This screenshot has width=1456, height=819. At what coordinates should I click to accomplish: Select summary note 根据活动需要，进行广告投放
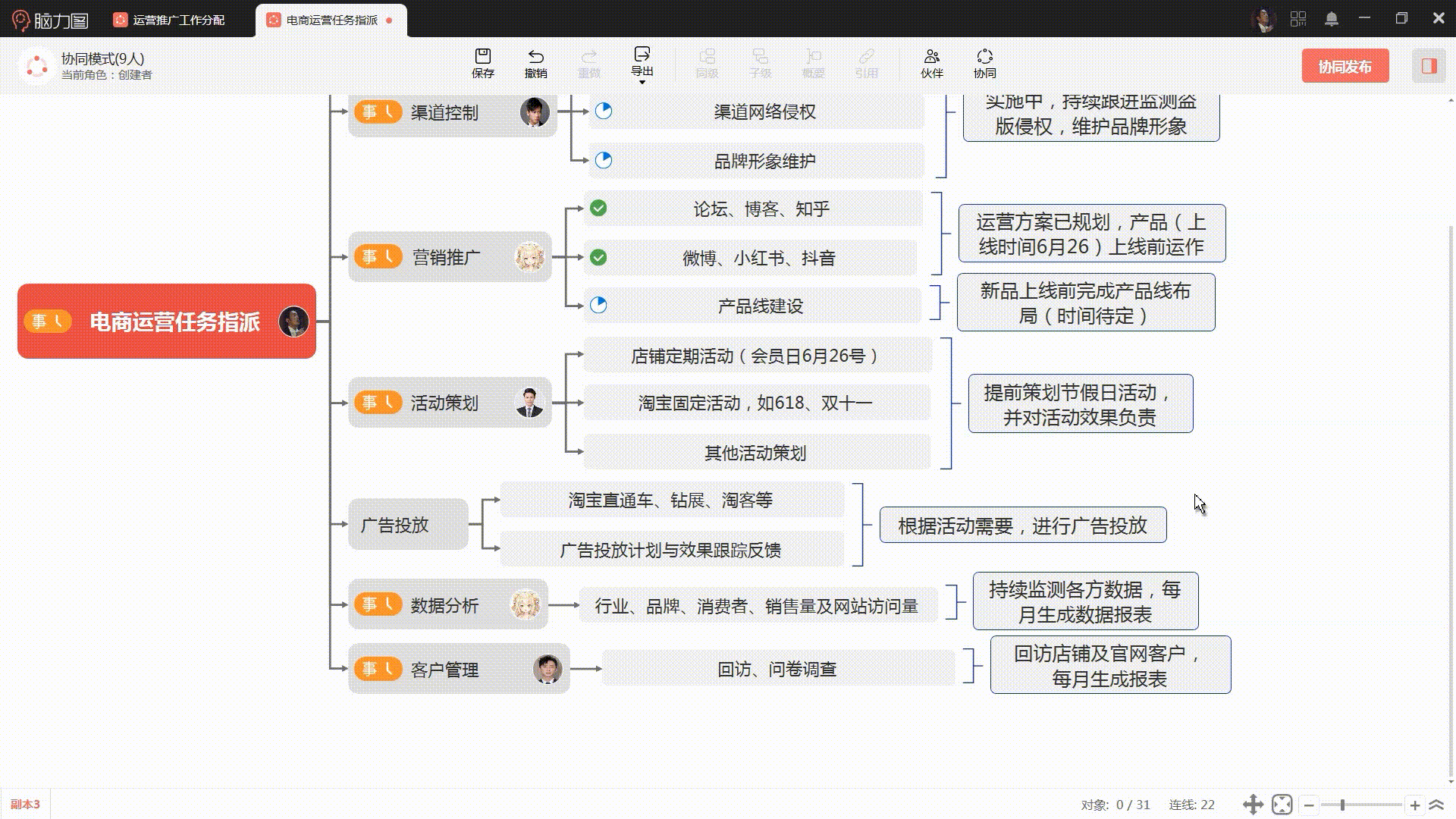tap(1023, 525)
